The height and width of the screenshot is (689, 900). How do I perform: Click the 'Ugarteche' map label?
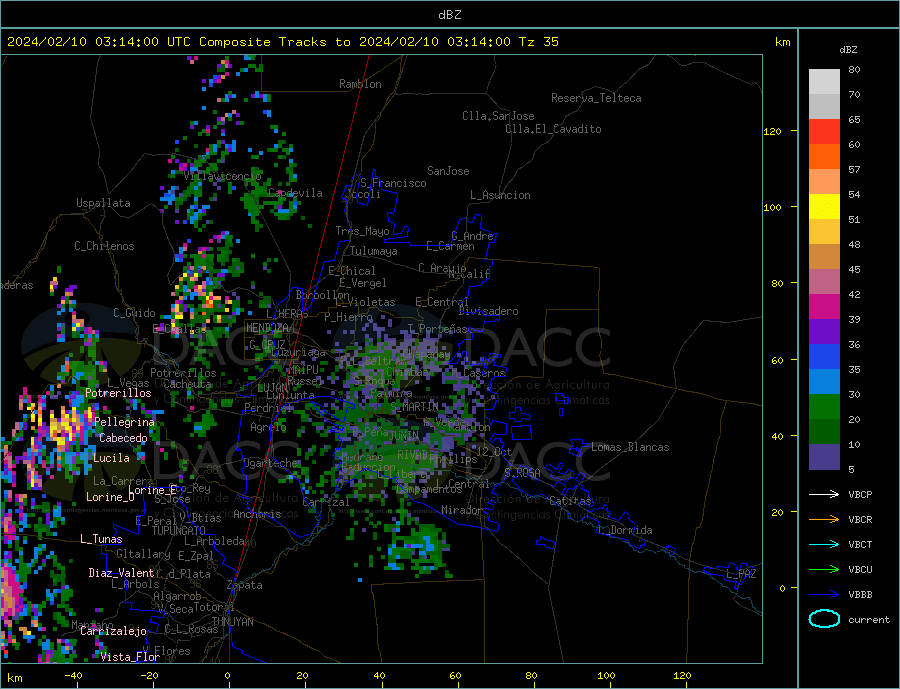271,463
